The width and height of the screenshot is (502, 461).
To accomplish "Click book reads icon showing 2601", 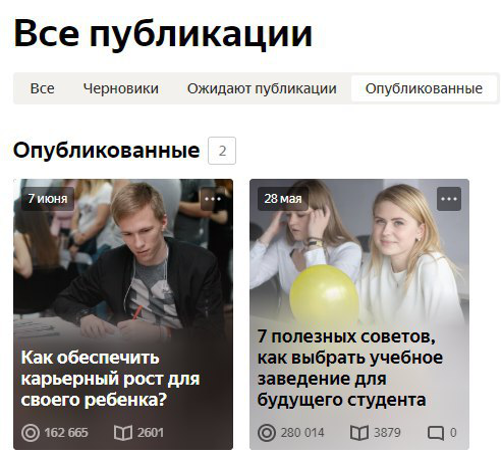I will coord(123,433).
